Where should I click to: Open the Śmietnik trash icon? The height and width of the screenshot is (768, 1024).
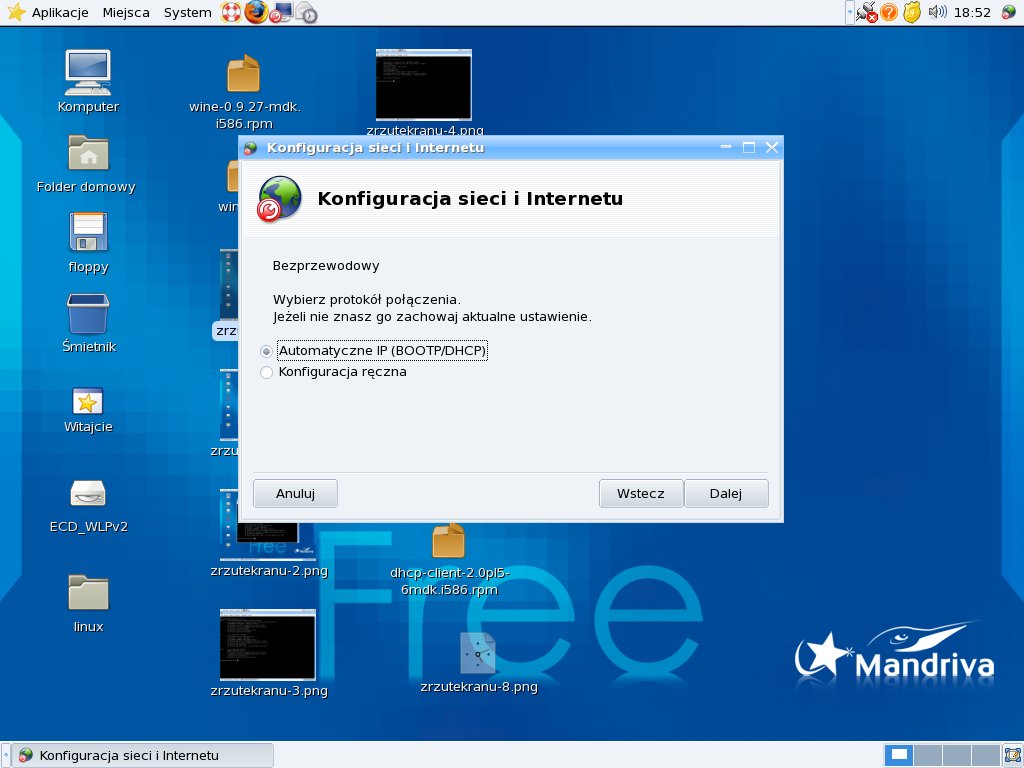tap(88, 314)
